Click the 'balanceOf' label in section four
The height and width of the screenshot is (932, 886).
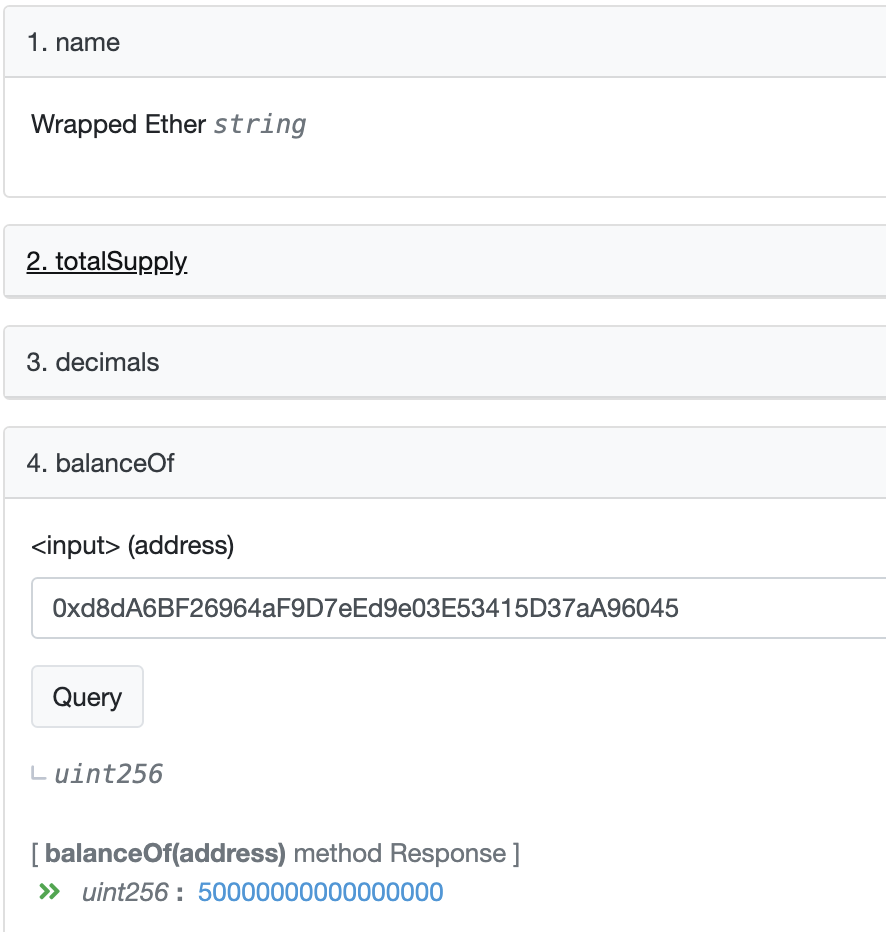[114, 463]
